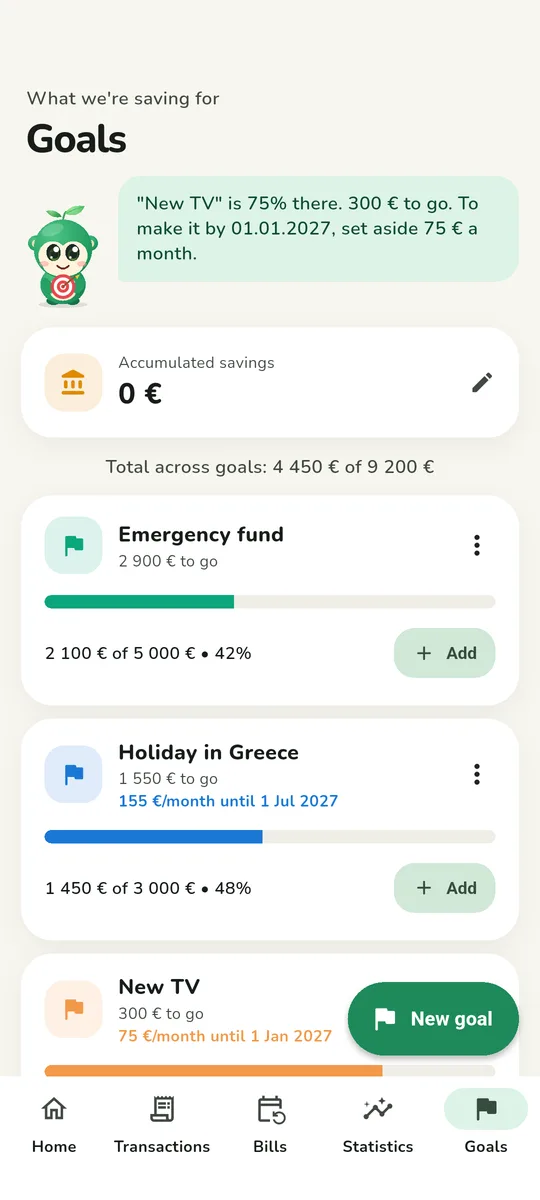Edit accumulated savings with pencil icon
Image resolution: width=540 pixels, height=1200 pixels.
pyautogui.click(x=482, y=382)
